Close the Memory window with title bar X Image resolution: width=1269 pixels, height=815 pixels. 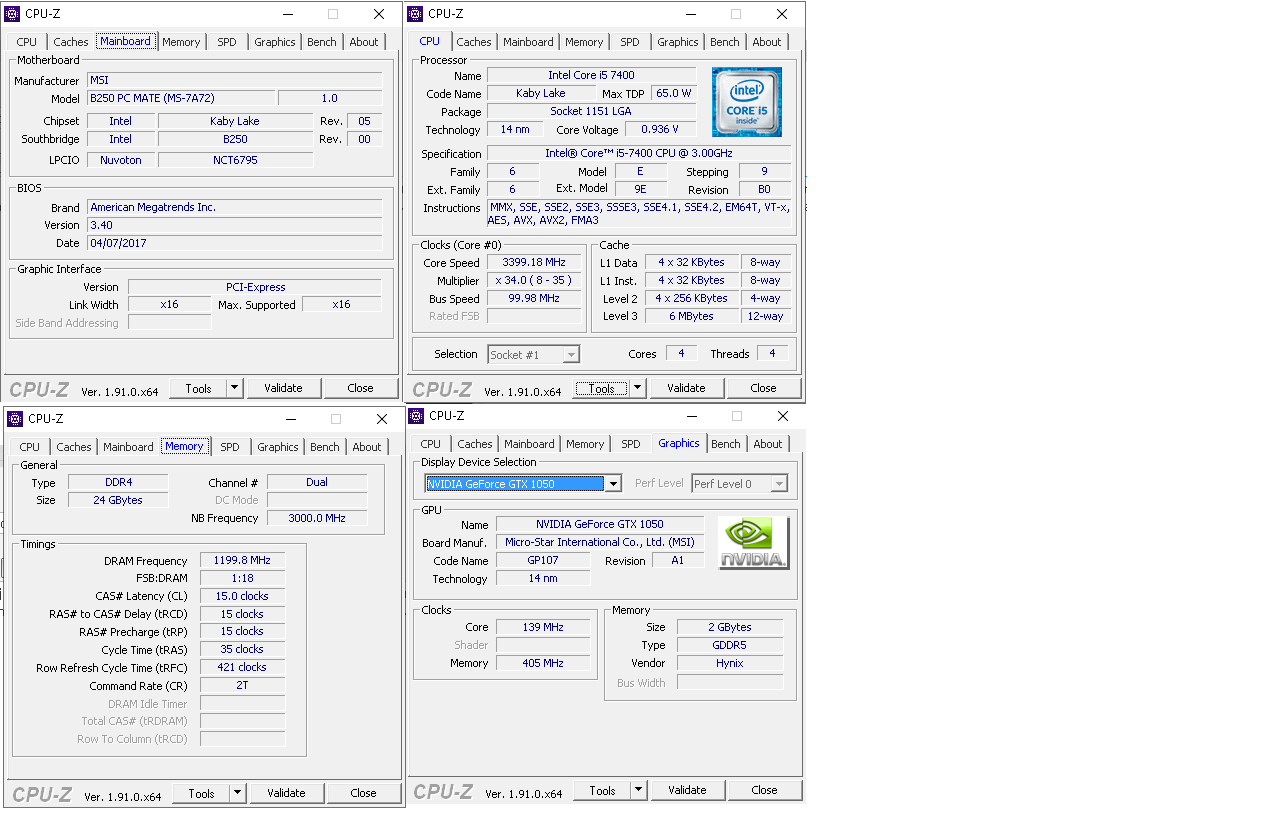click(x=382, y=419)
